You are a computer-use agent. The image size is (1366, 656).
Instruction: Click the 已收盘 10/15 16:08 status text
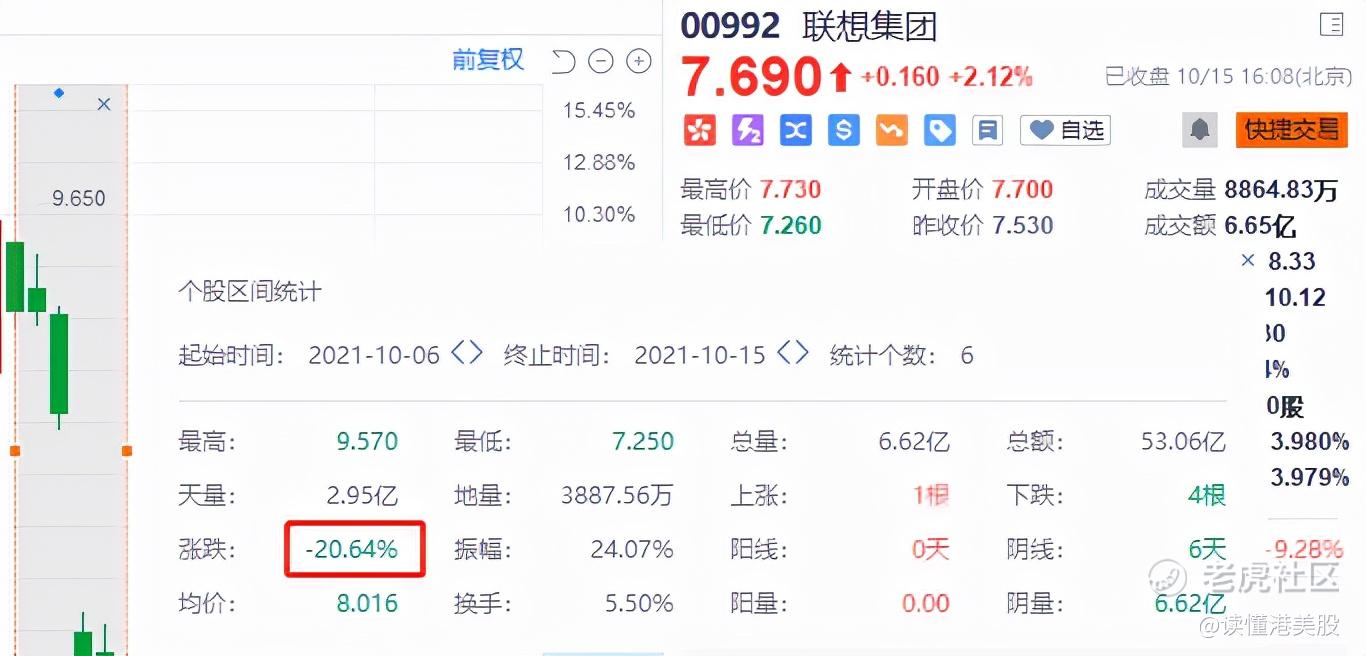point(1228,77)
